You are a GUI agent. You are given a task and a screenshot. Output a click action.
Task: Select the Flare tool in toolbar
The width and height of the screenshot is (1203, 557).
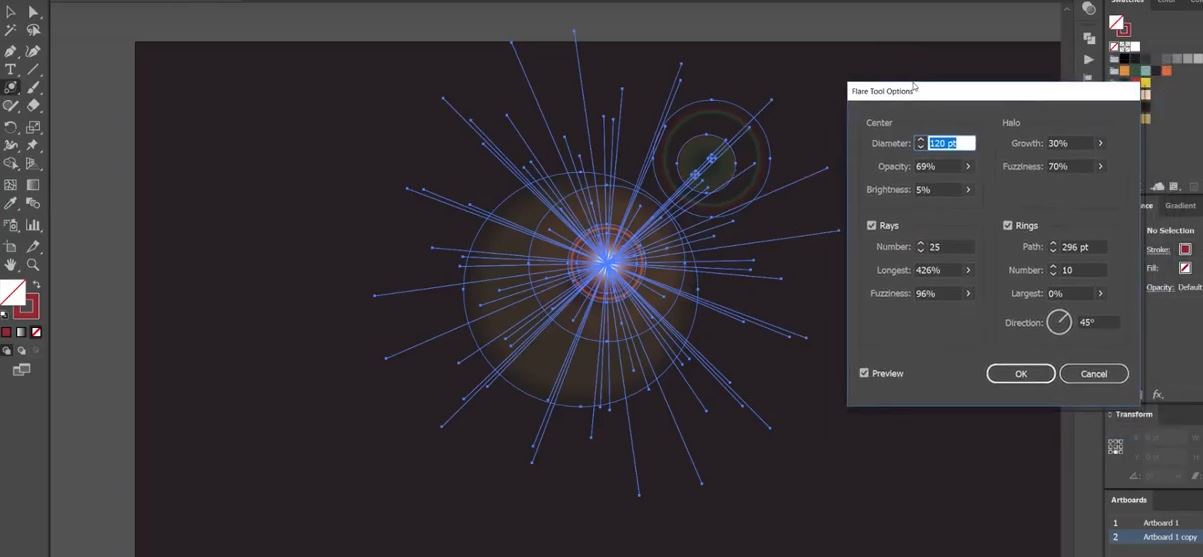pyautogui.click(x=10, y=88)
